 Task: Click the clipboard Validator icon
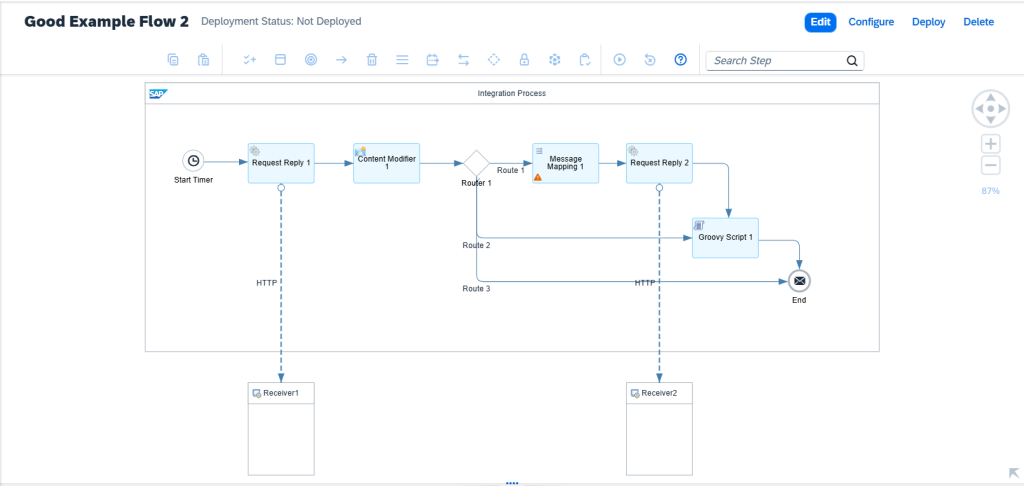point(585,60)
